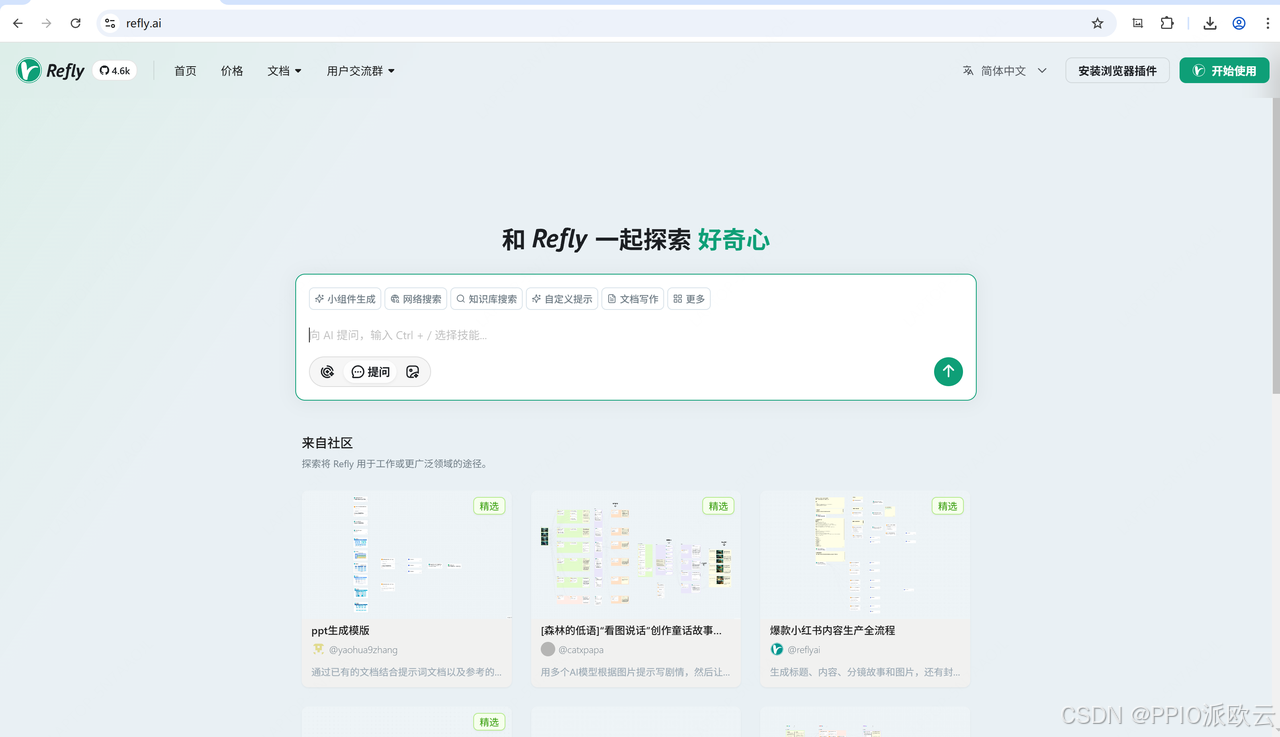Open the ppt生成模版 thumbnail
The height and width of the screenshot is (737, 1280).
tap(407, 555)
